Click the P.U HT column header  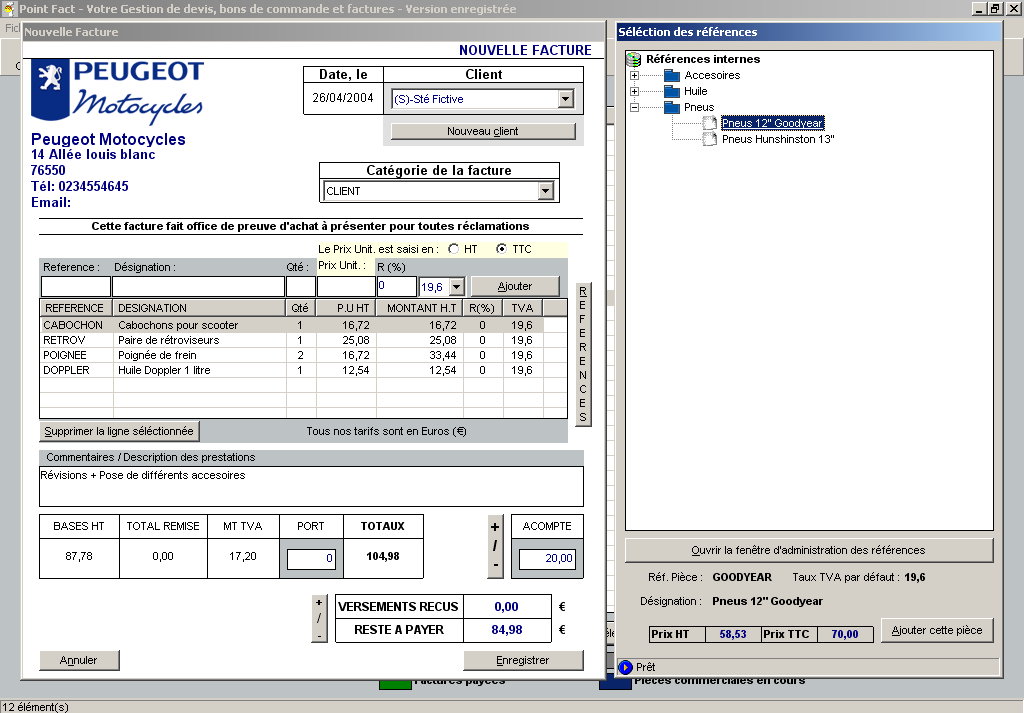[346, 308]
